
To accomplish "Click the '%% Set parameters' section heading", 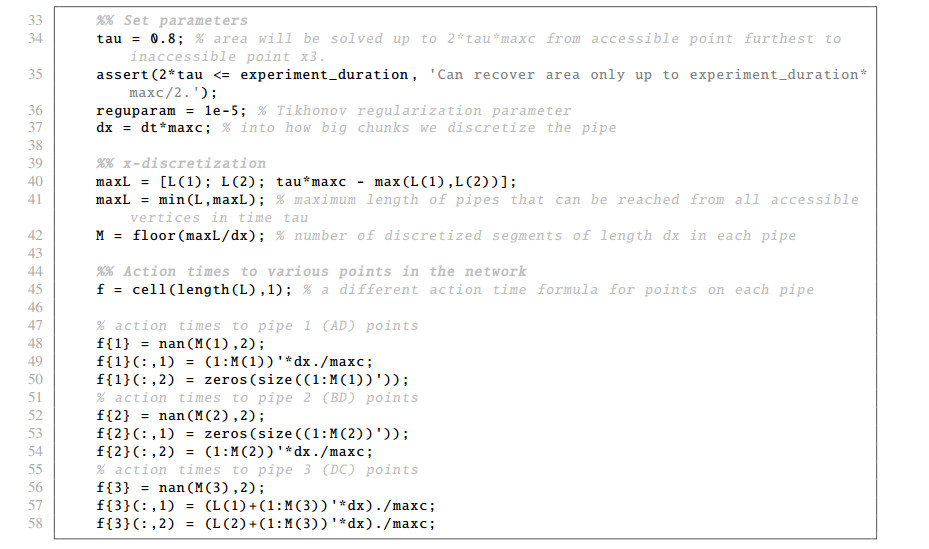I will (172, 20).
